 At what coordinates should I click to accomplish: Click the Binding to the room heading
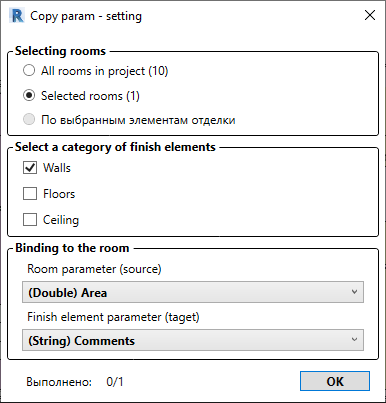(x=72, y=248)
